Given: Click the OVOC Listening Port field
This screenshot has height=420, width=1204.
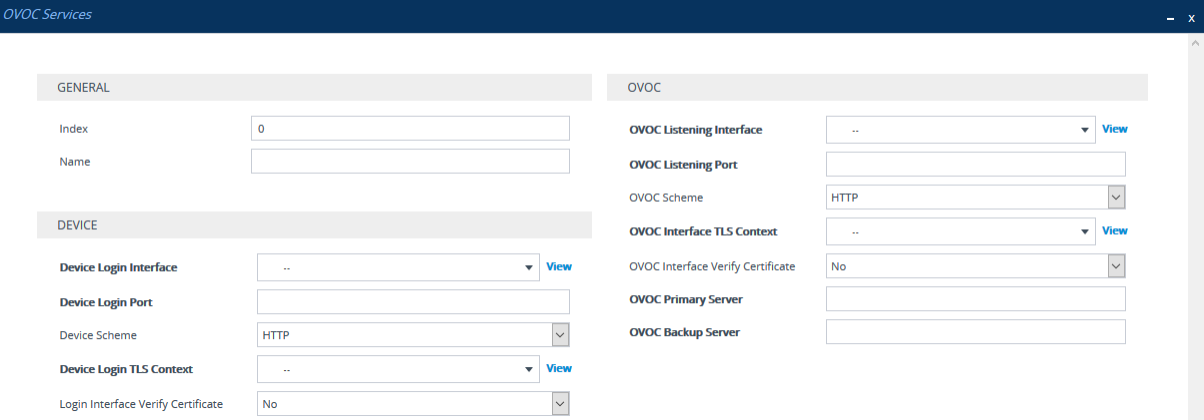Looking at the screenshot, I should [976, 164].
